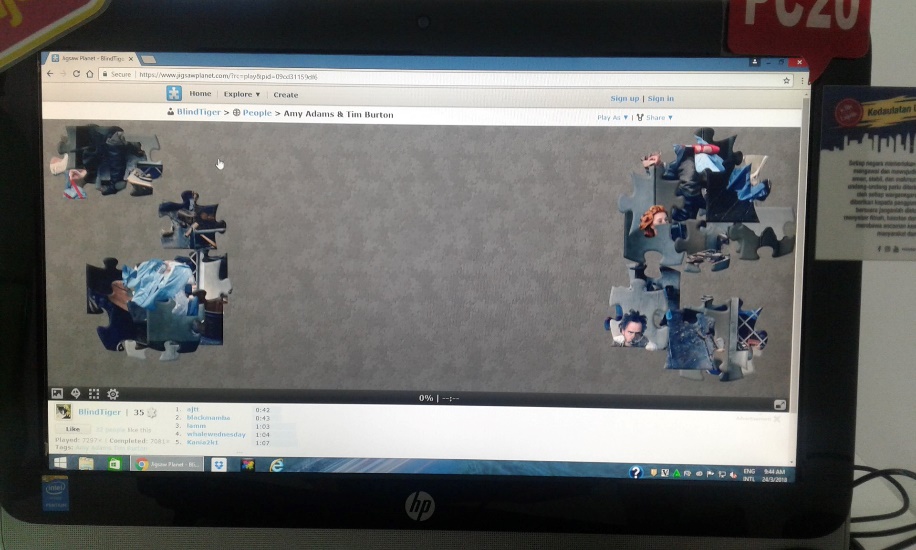This screenshot has width=916, height=550.
Task: Open the Play As dropdown
Action: coord(613,118)
